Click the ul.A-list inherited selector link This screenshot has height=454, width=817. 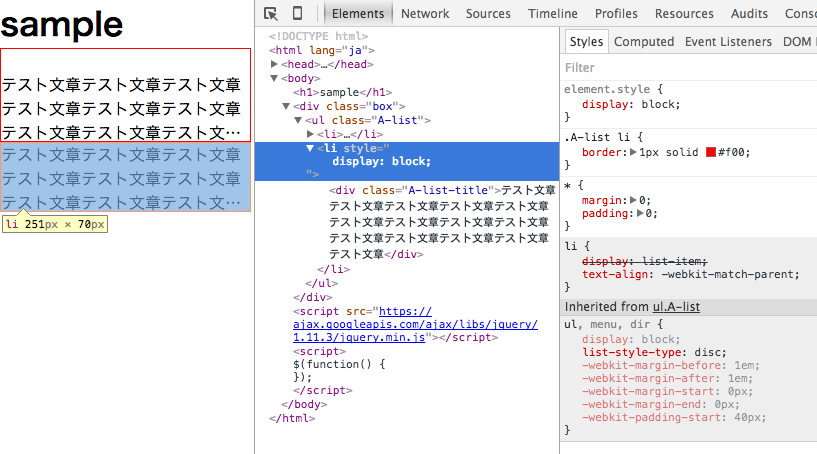(x=676, y=307)
